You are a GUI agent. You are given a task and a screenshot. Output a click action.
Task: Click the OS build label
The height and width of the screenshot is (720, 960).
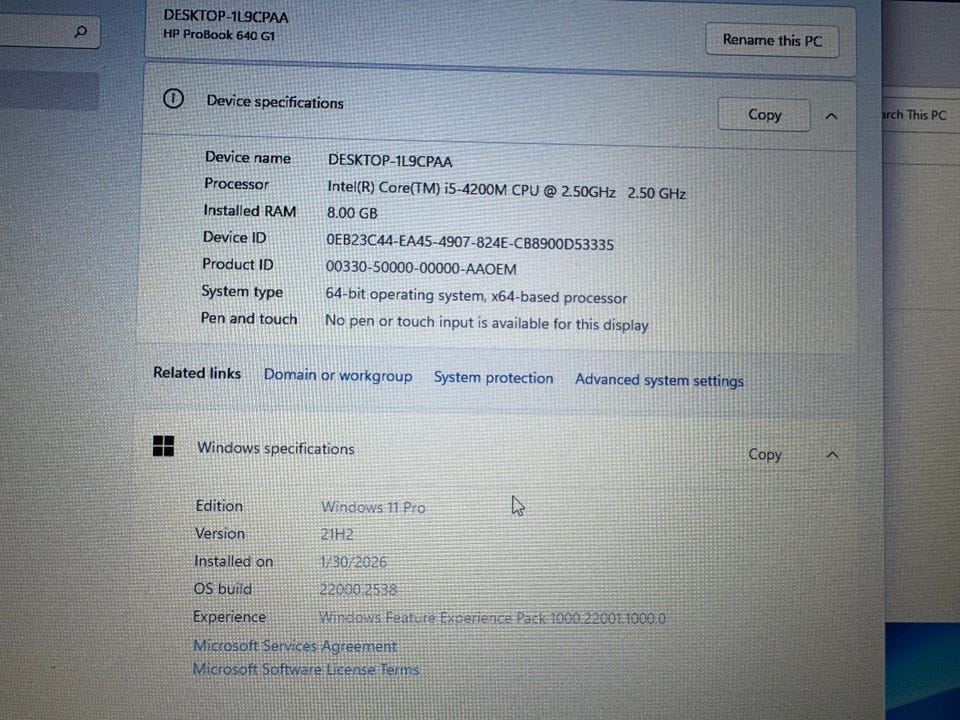click(223, 589)
